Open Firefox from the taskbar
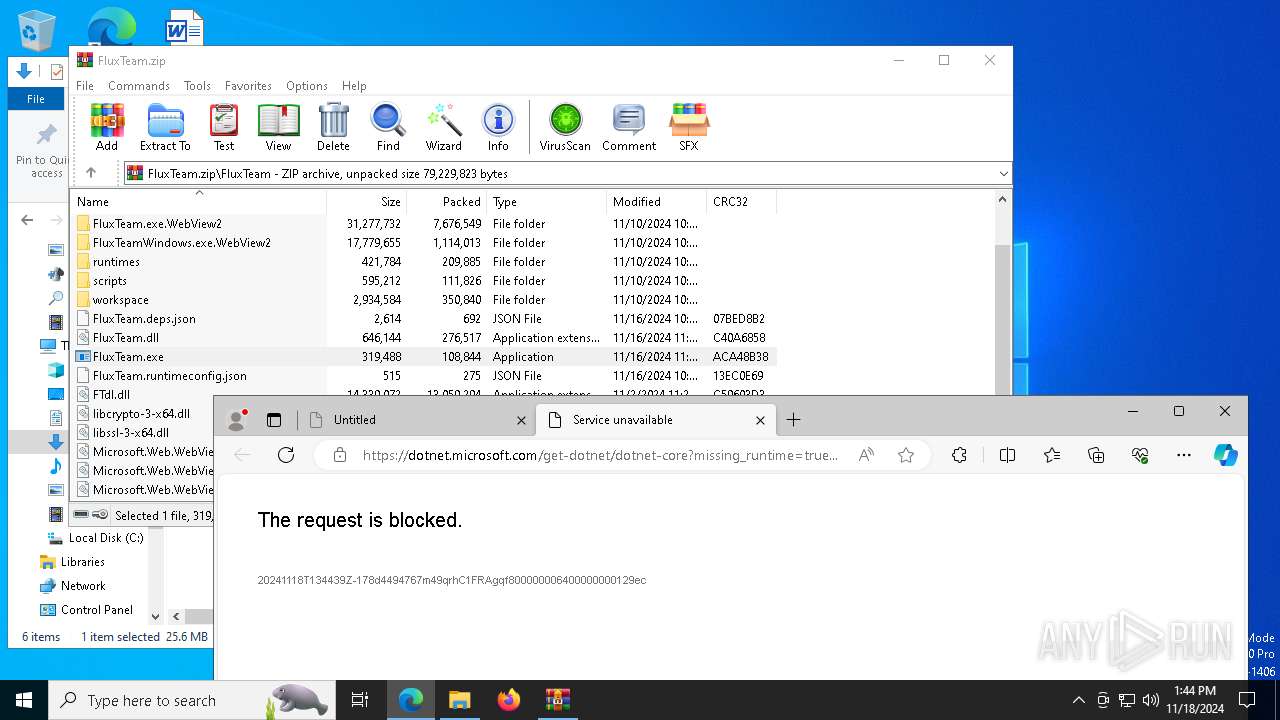Screen dimensions: 1280x720 point(509,700)
